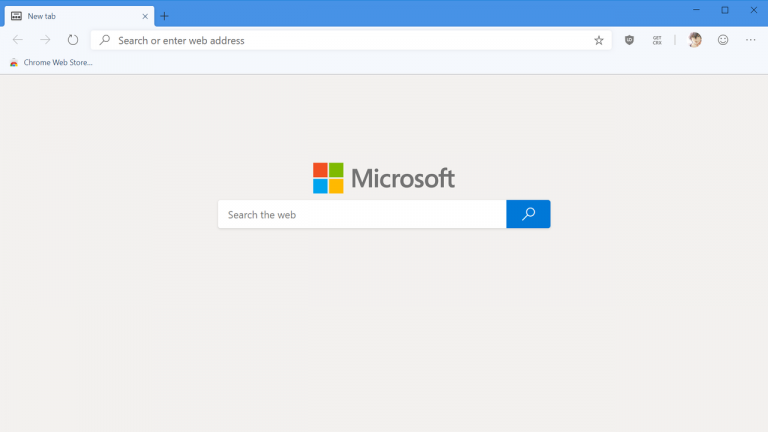This screenshot has width=768, height=432.
Task: Click the blue search magnifier button
Action: (528, 214)
